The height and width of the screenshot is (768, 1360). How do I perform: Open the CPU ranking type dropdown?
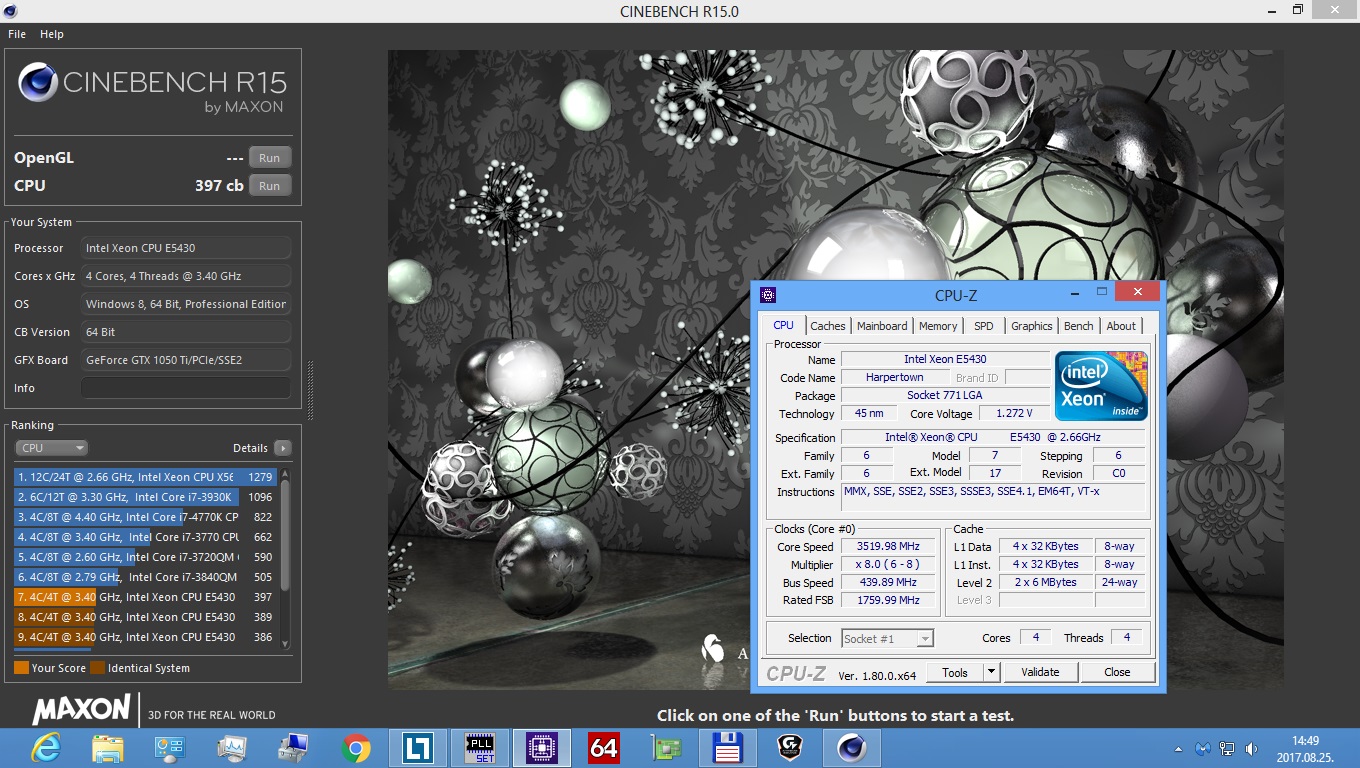point(52,448)
